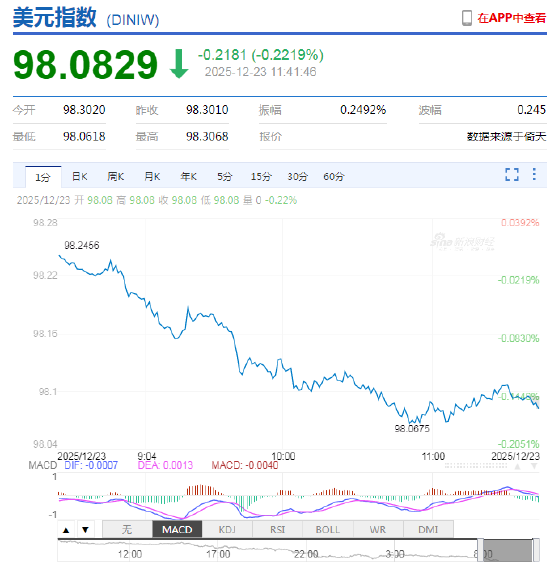Click the MACD: -0.0040 value label
Image resolution: width=550 pixels, height=568 pixels.
click(245, 465)
